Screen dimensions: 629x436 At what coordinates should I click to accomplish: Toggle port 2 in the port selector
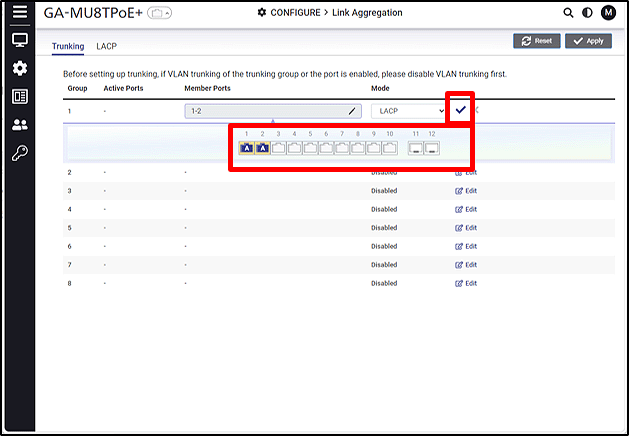tap(262, 148)
